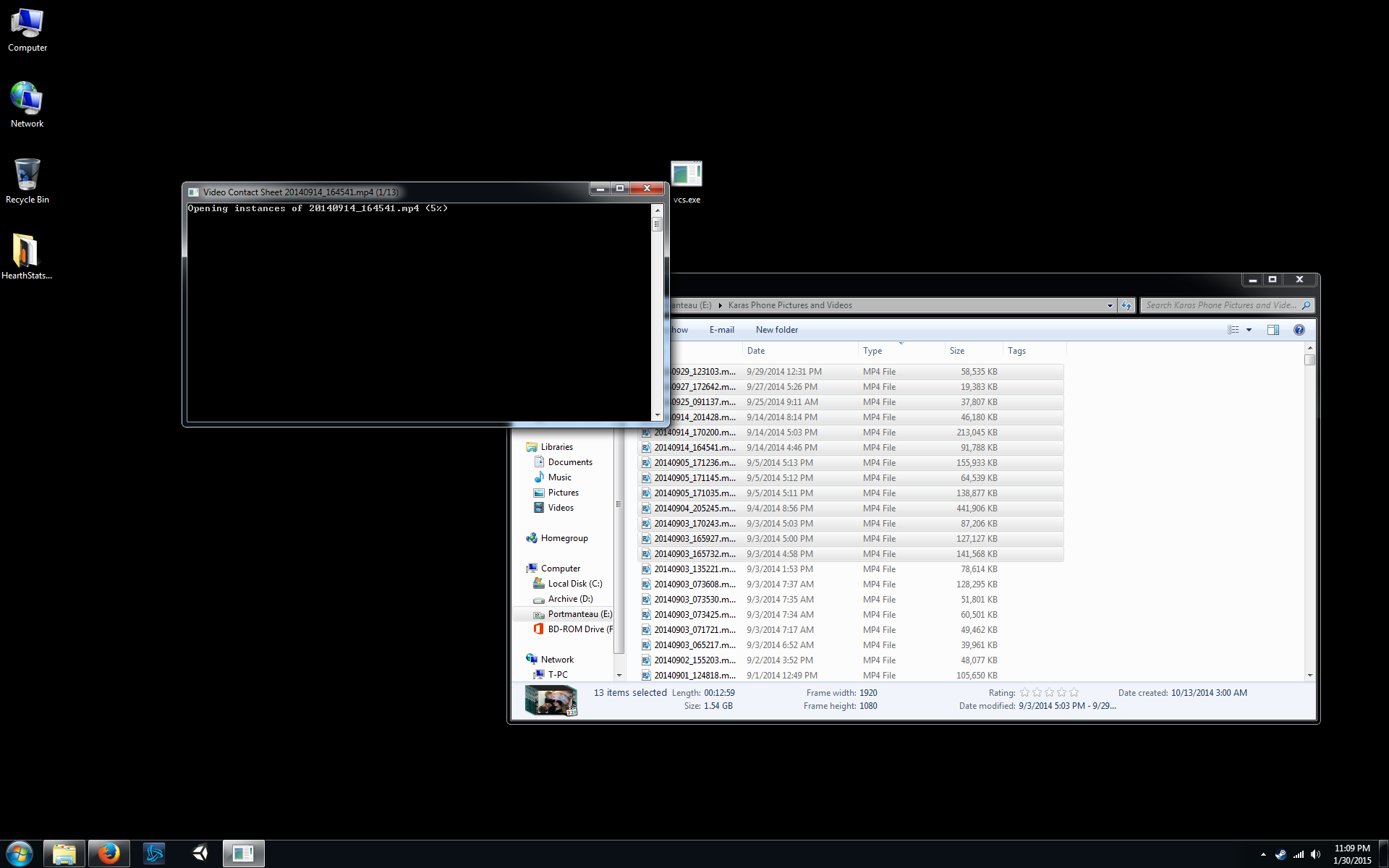
Task: Sort files by the Size column header
Action: (x=957, y=351)
